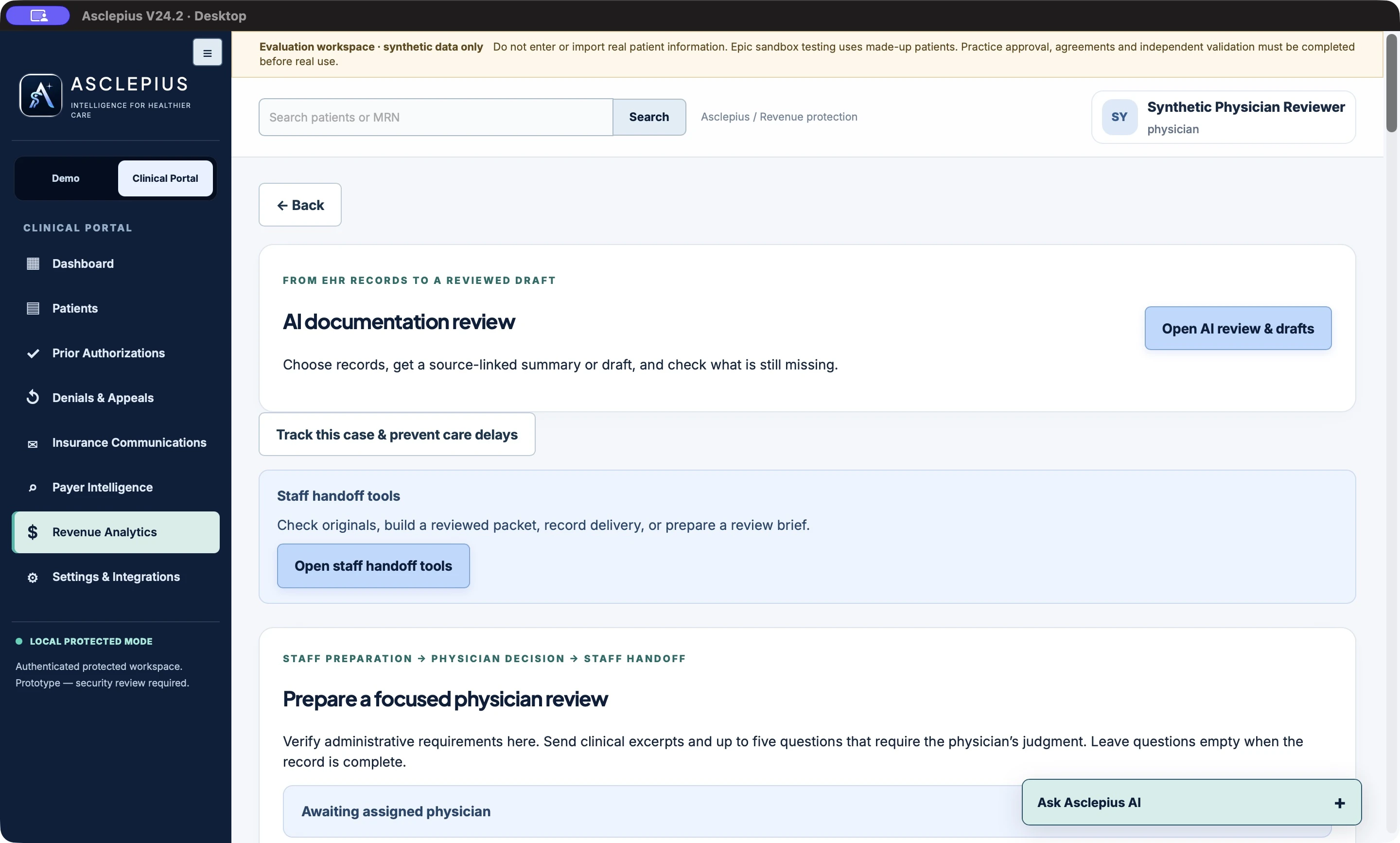Expand the Ask Asclepius AI plus icon
This screenshot has width=1400, height=843.
point(1340,803)
